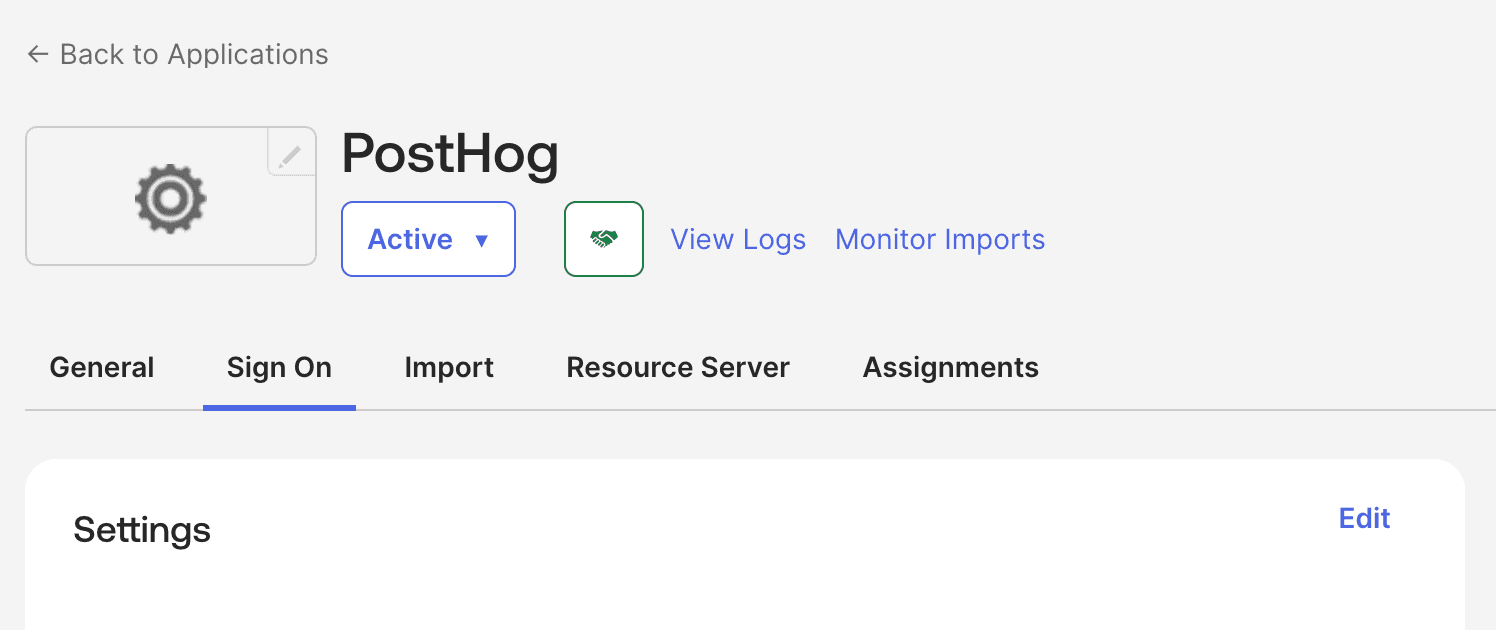Click the PostHog application title
This screenshot has height=630, width=1496.
450,156
